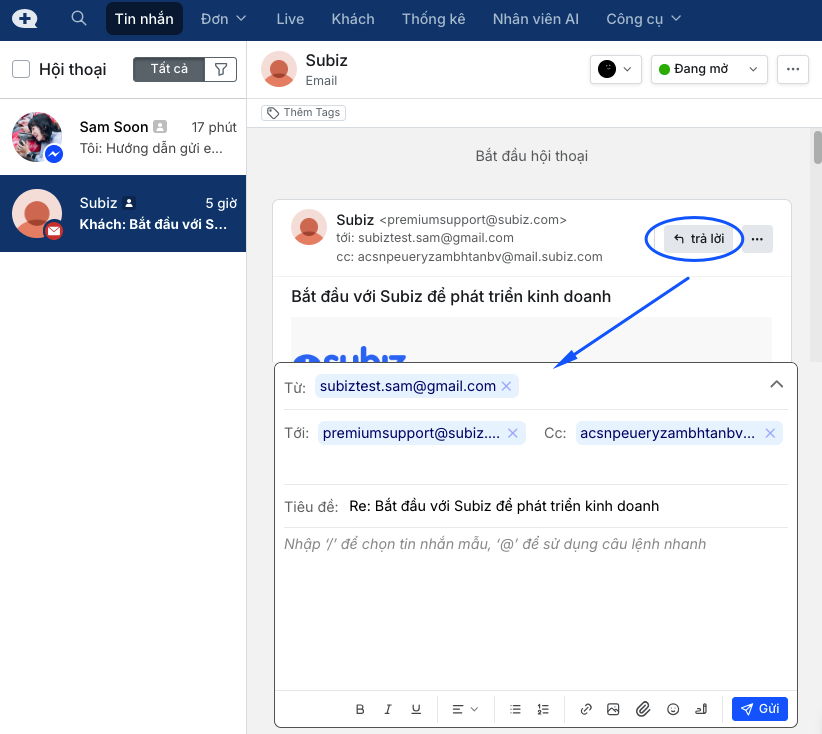The image size is (822, 734).
Task: Open the Đang mở status dropdown
Action: (709, 69)
